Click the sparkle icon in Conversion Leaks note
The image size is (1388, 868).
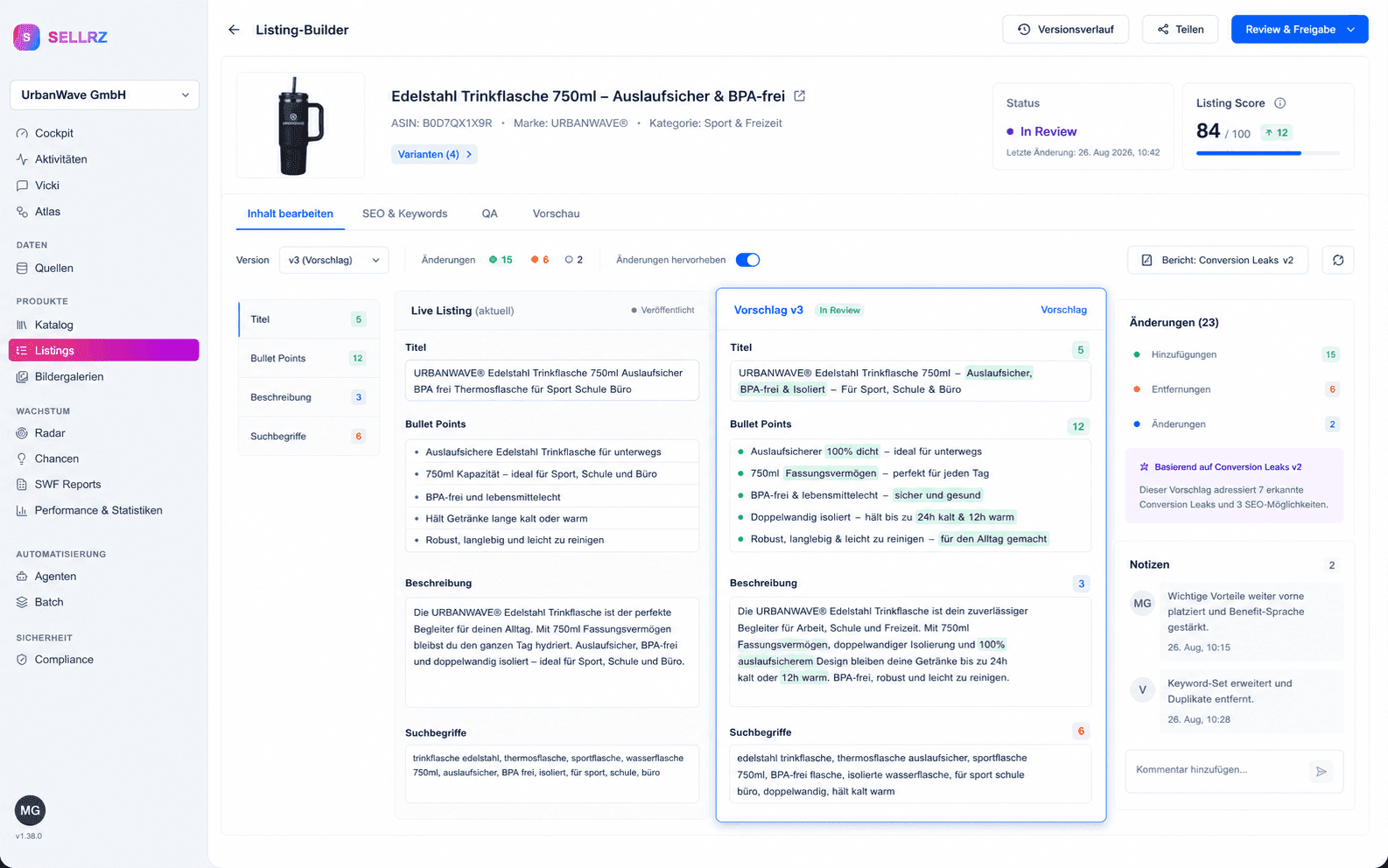tap(1144, 467)
